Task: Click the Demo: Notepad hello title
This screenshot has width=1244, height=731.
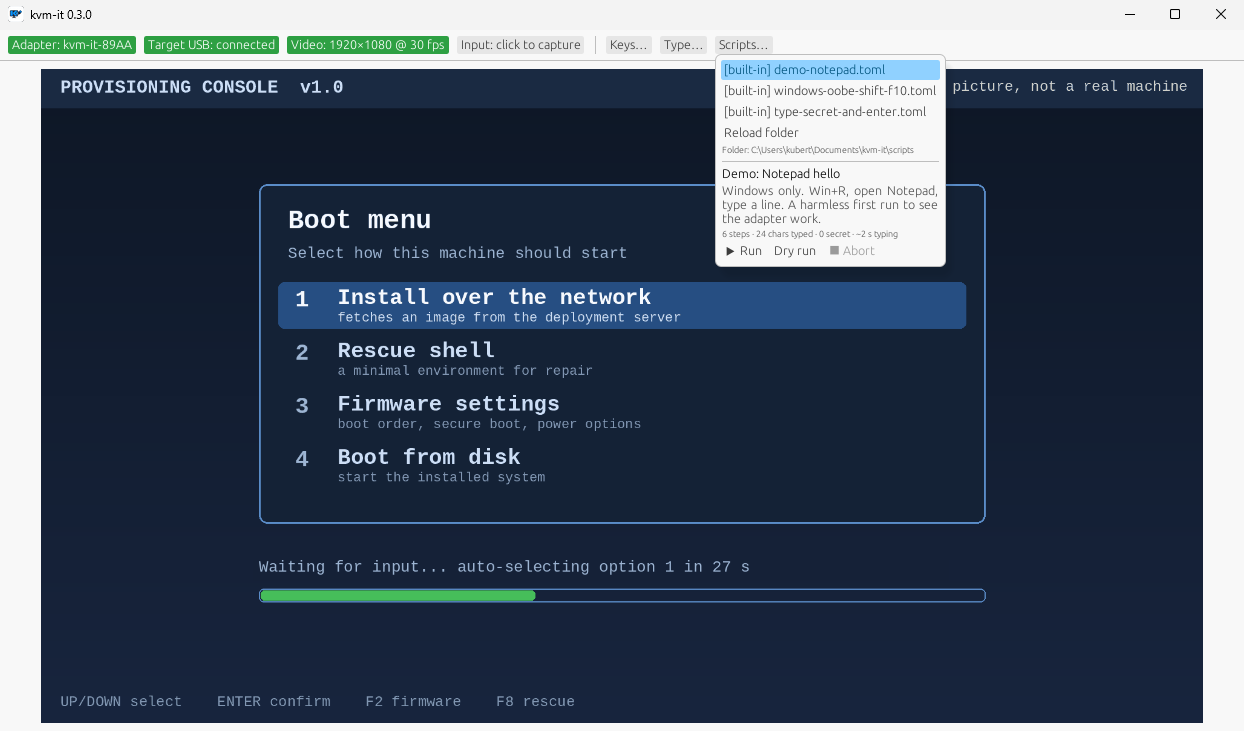Action: coord(781,174)
